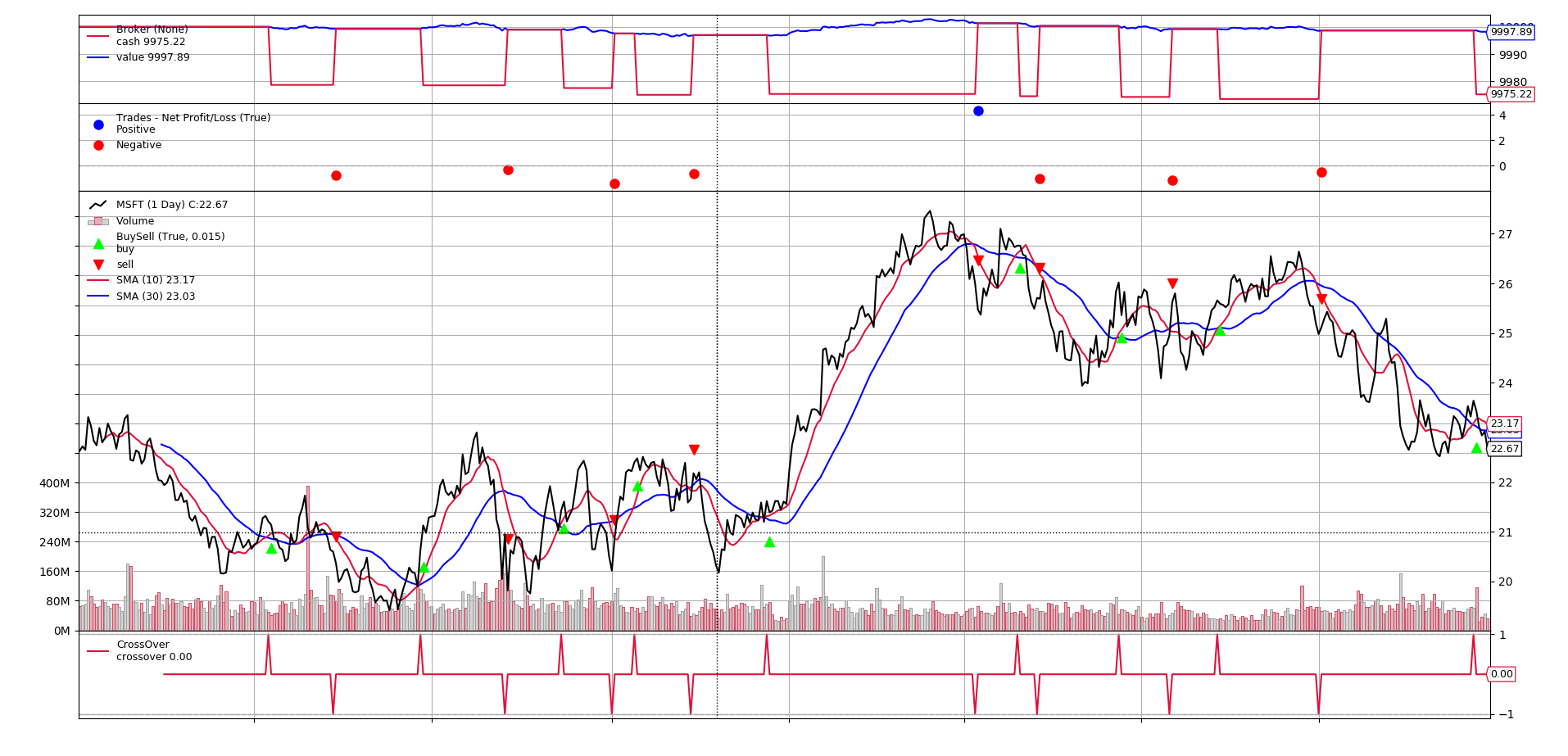Click the 22.67 closing price label
Screen dimensions: 1568x756
1505,449
